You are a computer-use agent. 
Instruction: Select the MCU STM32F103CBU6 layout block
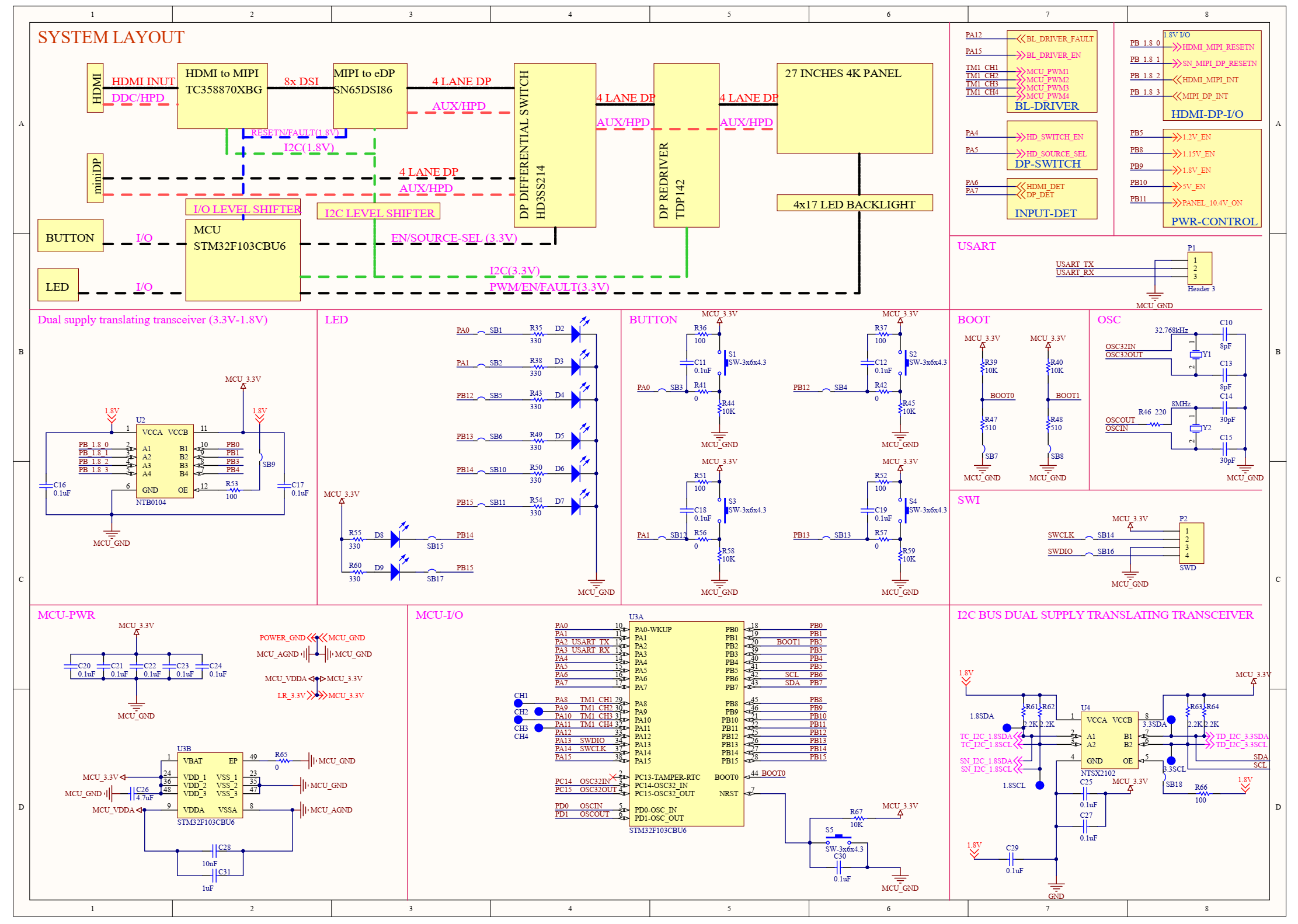click(x=243, y=260)
